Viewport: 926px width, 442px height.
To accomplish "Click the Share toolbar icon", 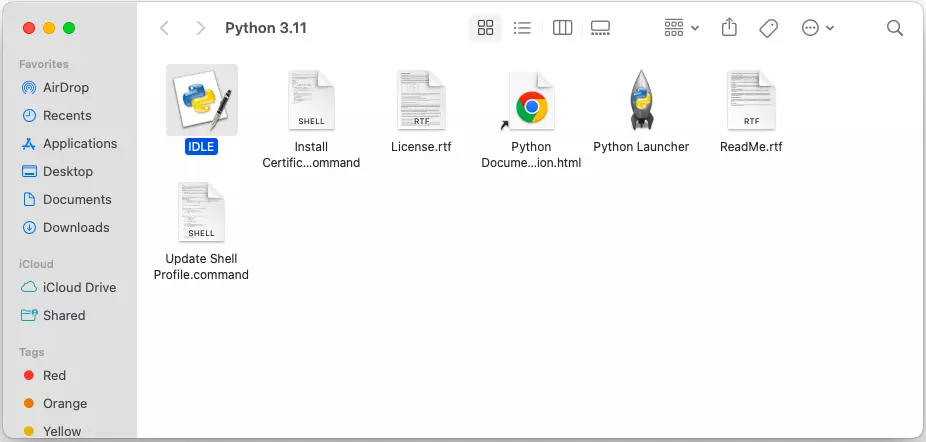I will tap(729, 28).
